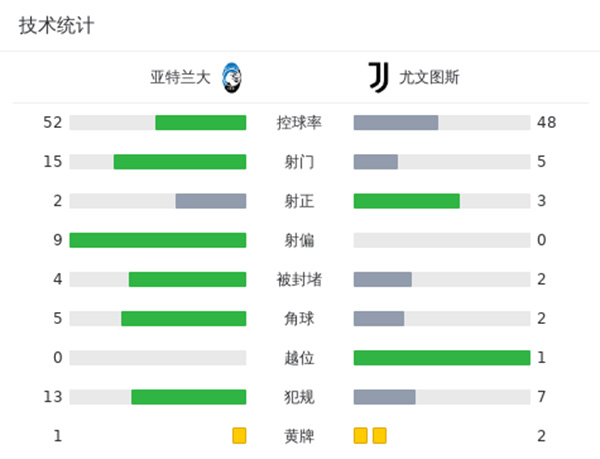
Task: Click Atalanta's full green 射偏 bar
Action: tap(158, 240)
